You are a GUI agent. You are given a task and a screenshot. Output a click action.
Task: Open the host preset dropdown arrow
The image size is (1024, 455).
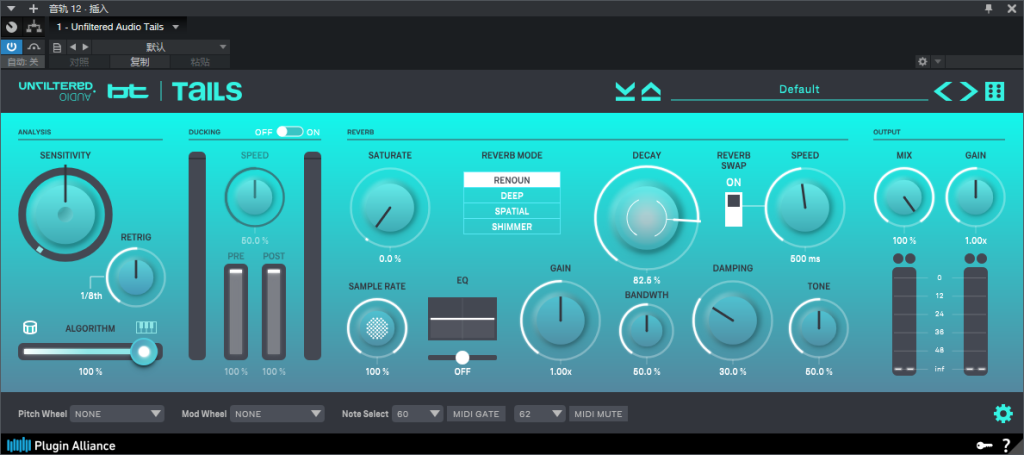[x=223, y=47]
